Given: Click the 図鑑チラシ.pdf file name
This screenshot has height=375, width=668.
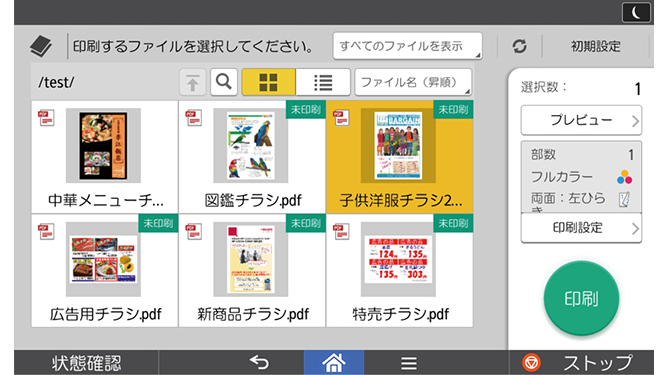Looking at the screenshot, I should [x=253, y=200].
